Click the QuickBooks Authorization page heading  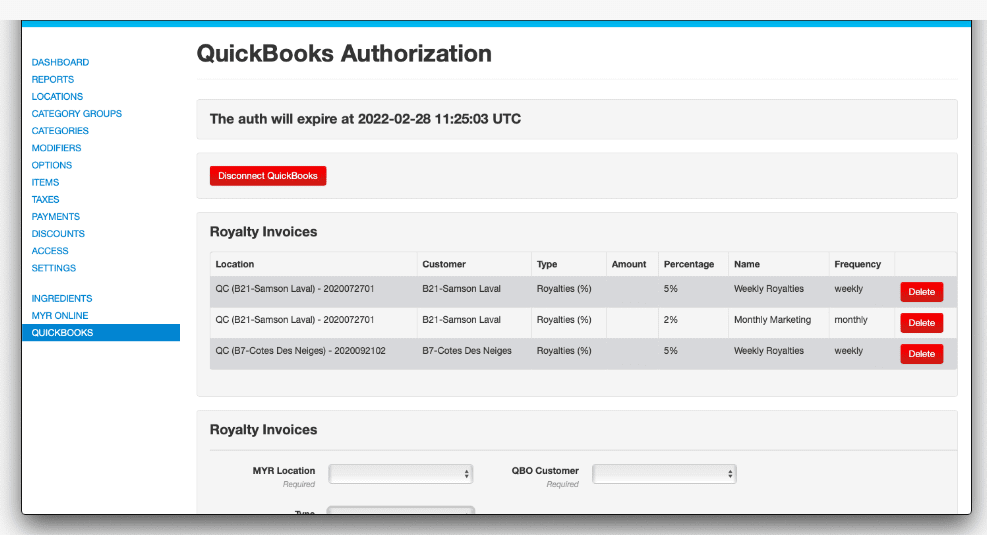[x=344, y=54]
